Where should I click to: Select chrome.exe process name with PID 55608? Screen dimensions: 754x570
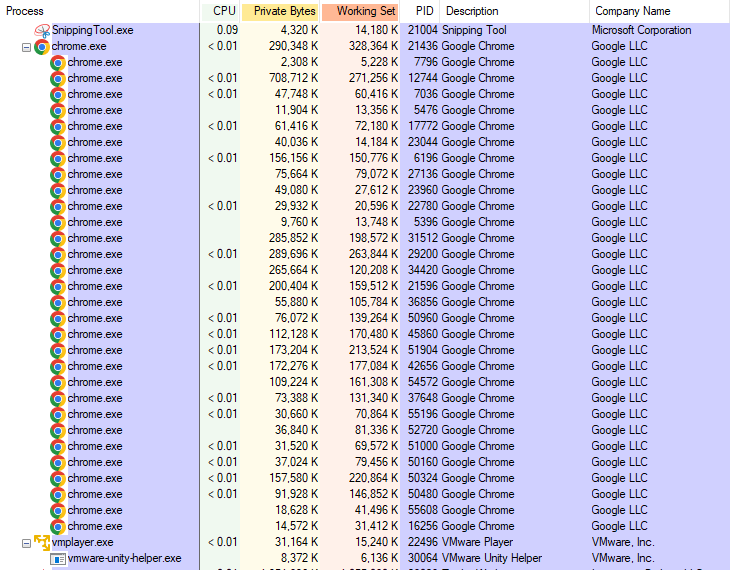[95, 510]
